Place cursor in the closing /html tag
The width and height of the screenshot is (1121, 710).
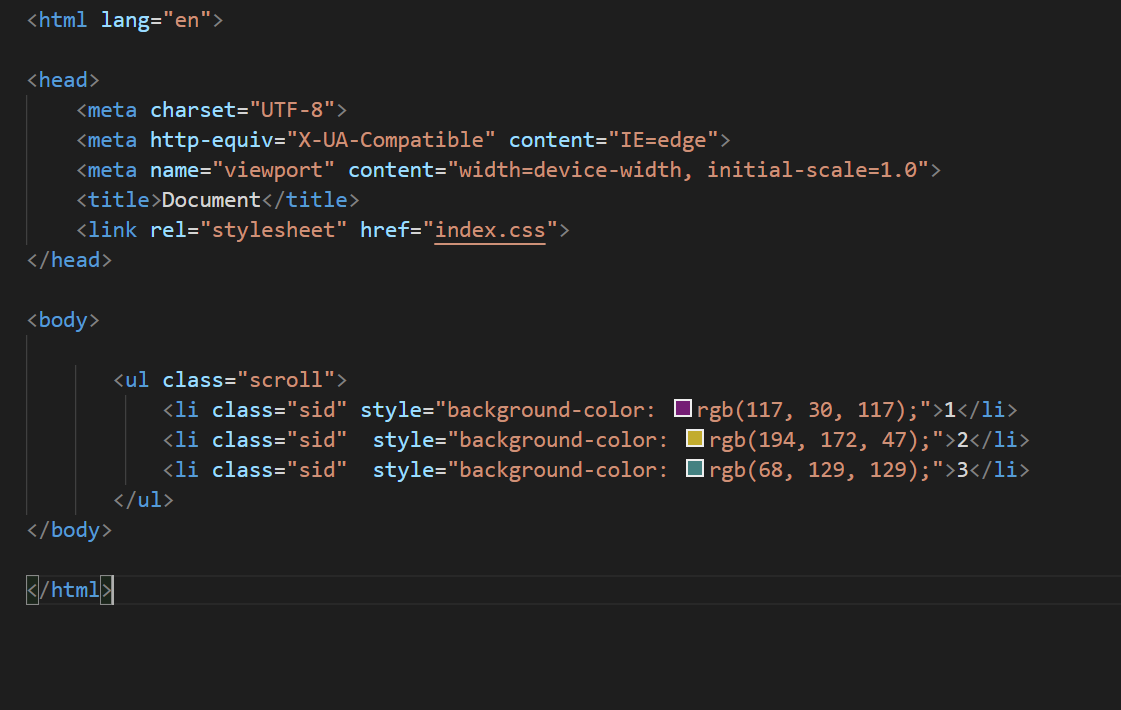69,590
